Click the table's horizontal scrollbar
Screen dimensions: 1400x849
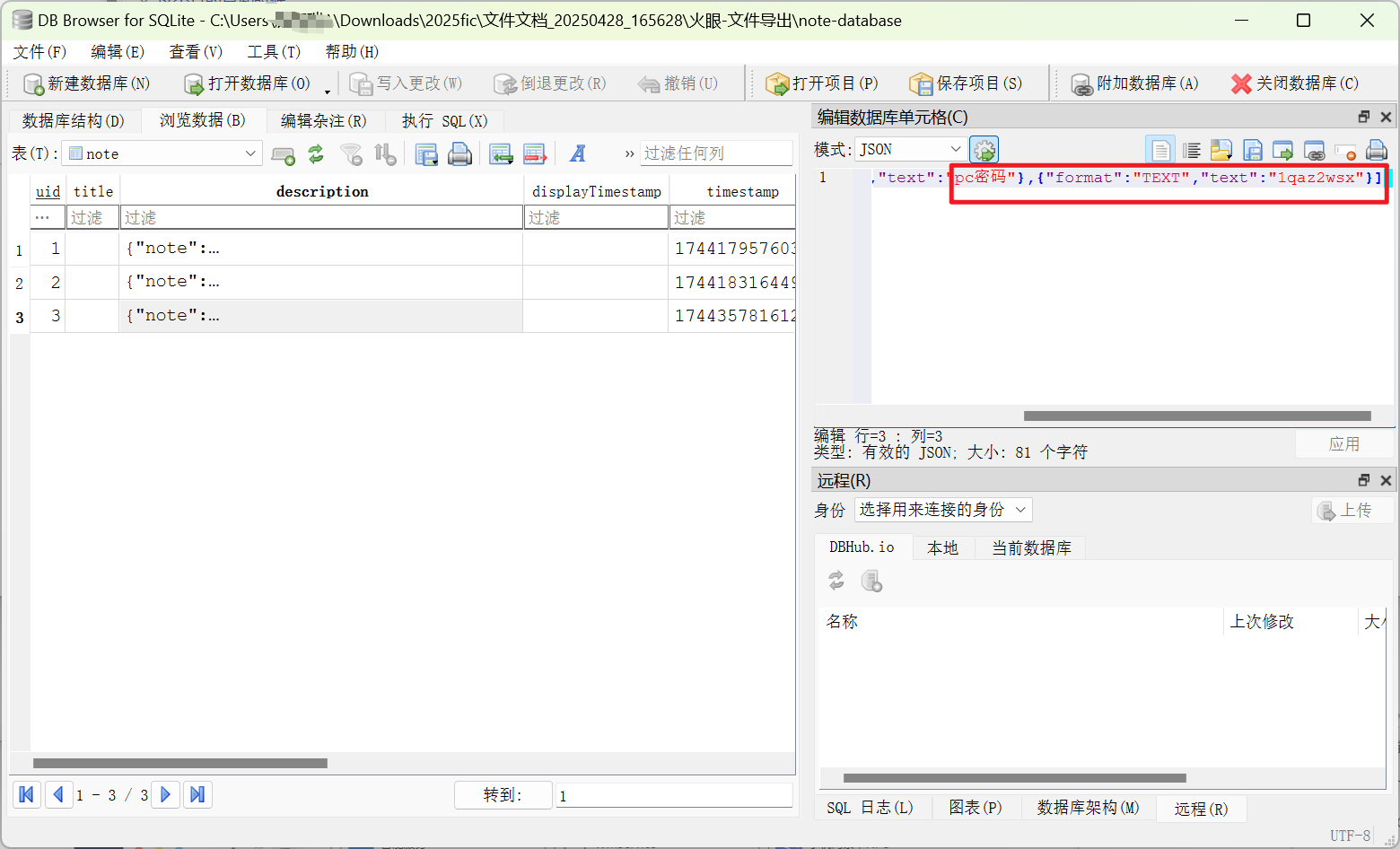pos(180,764)
